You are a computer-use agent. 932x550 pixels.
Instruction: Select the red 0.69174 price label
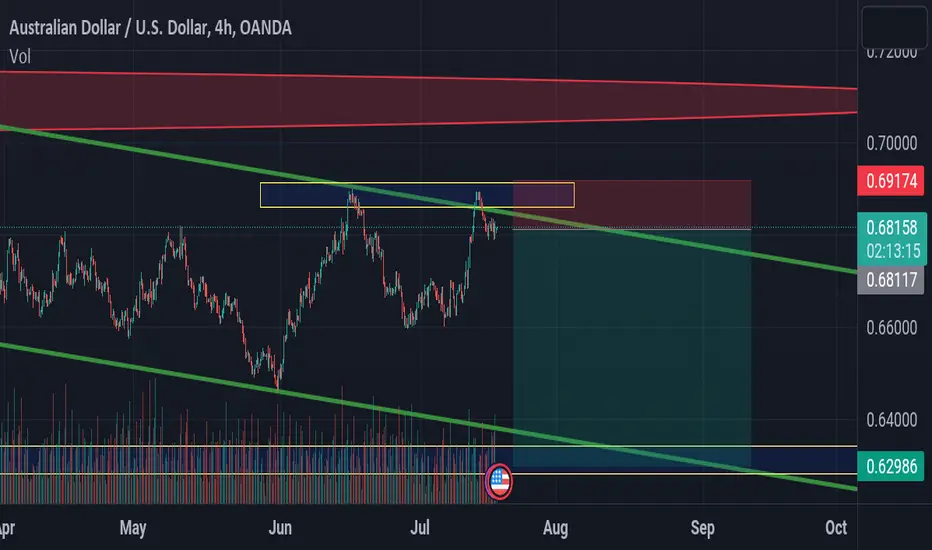point(892,181)
